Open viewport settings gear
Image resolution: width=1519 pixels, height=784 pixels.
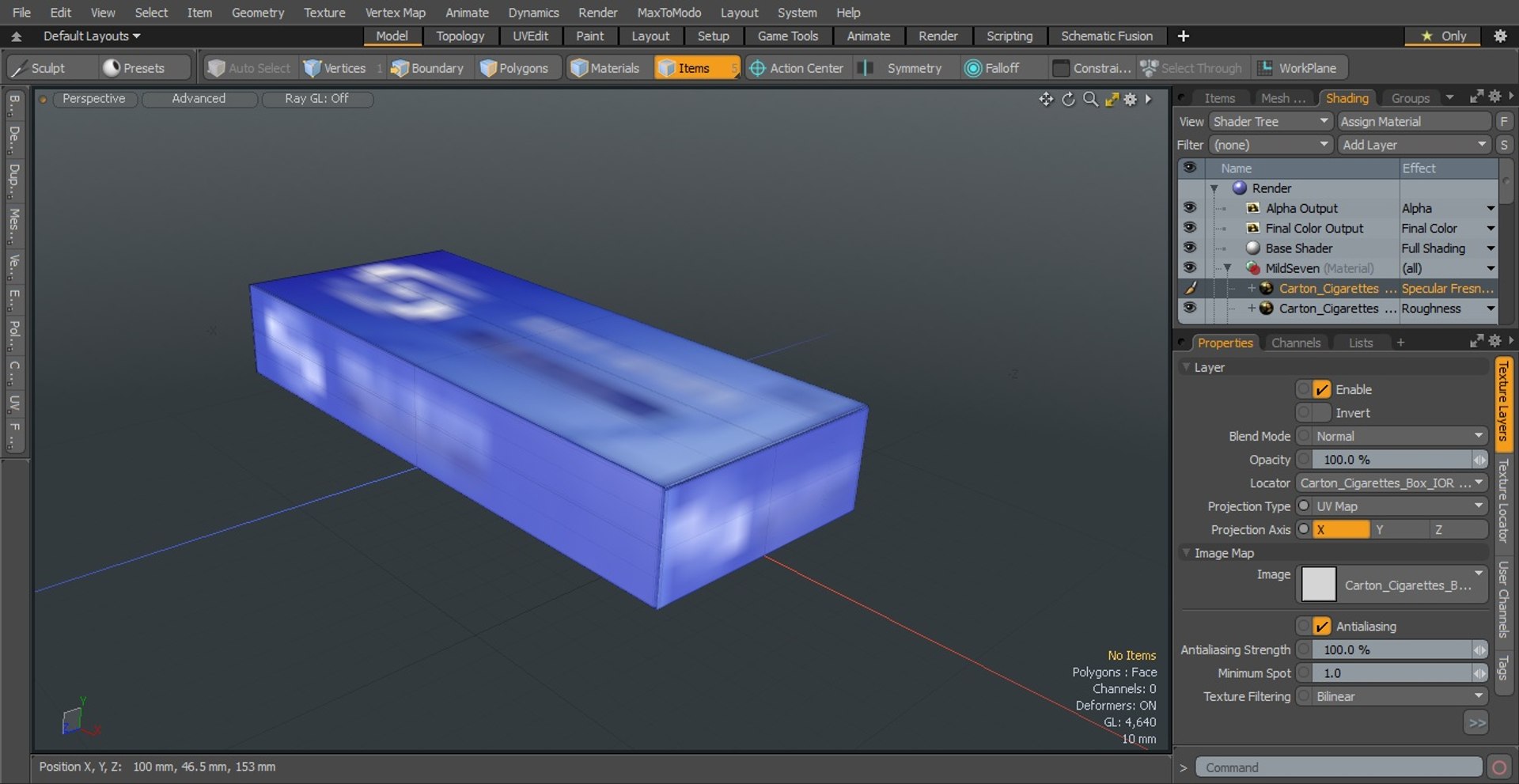tap(1131, 99)
